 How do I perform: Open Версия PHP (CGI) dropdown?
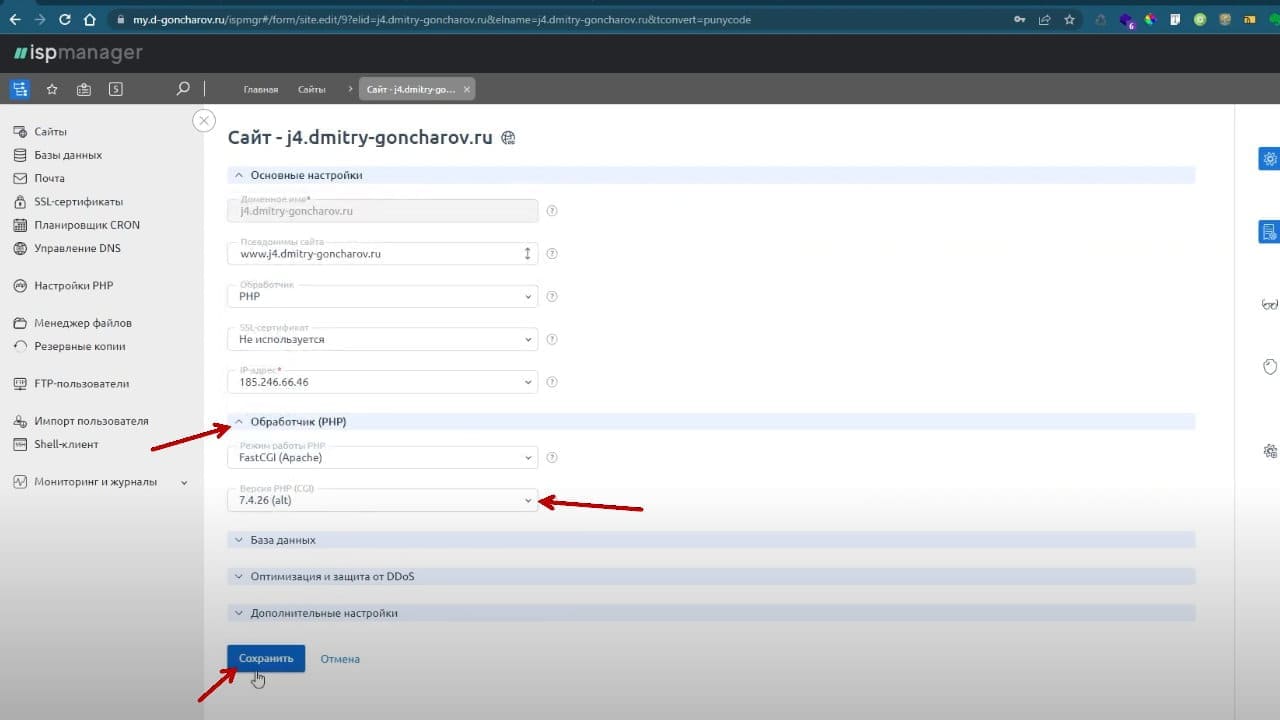(x=382, y=500)
